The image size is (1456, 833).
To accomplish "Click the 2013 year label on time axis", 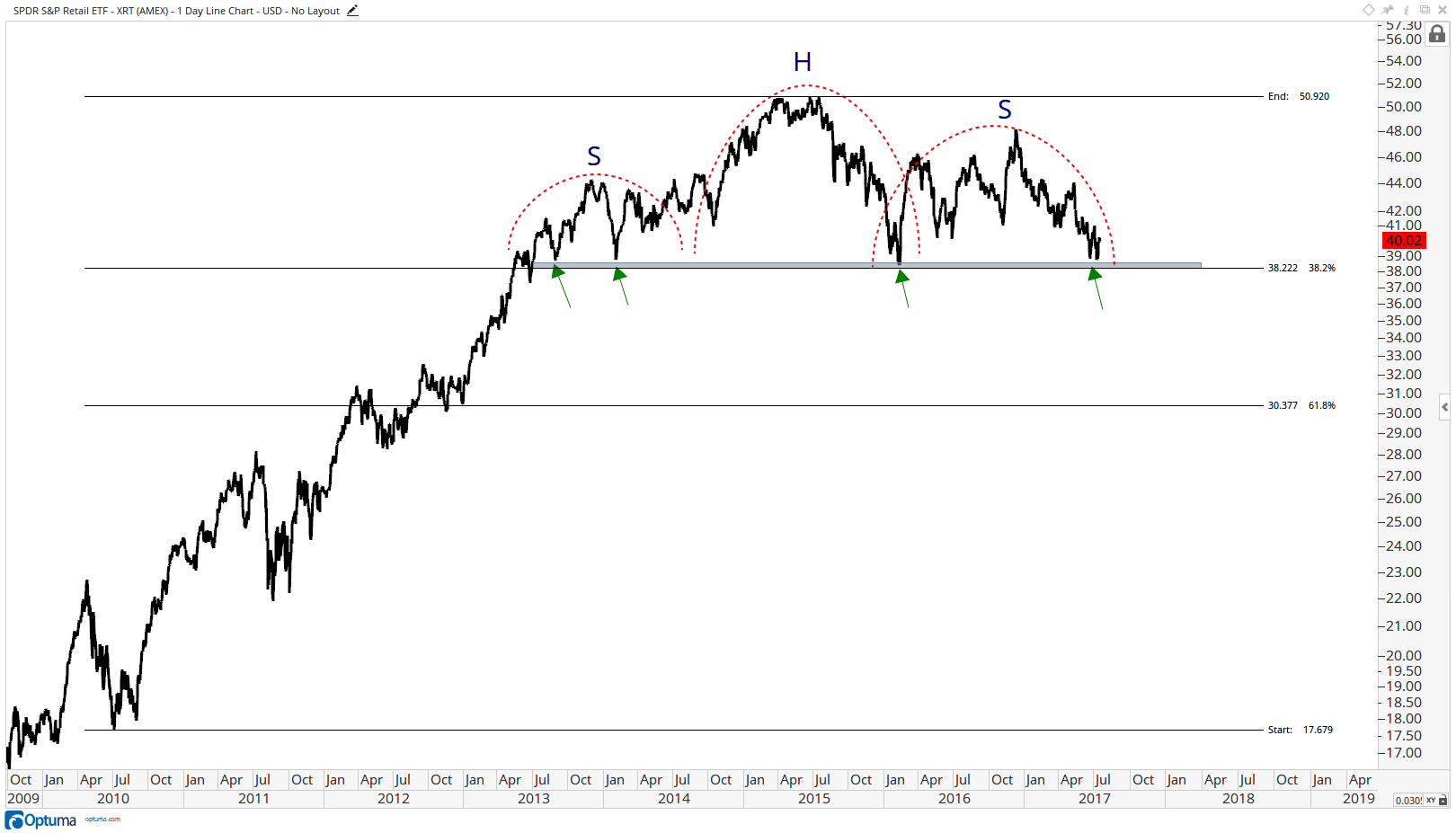I will [534, 798].
